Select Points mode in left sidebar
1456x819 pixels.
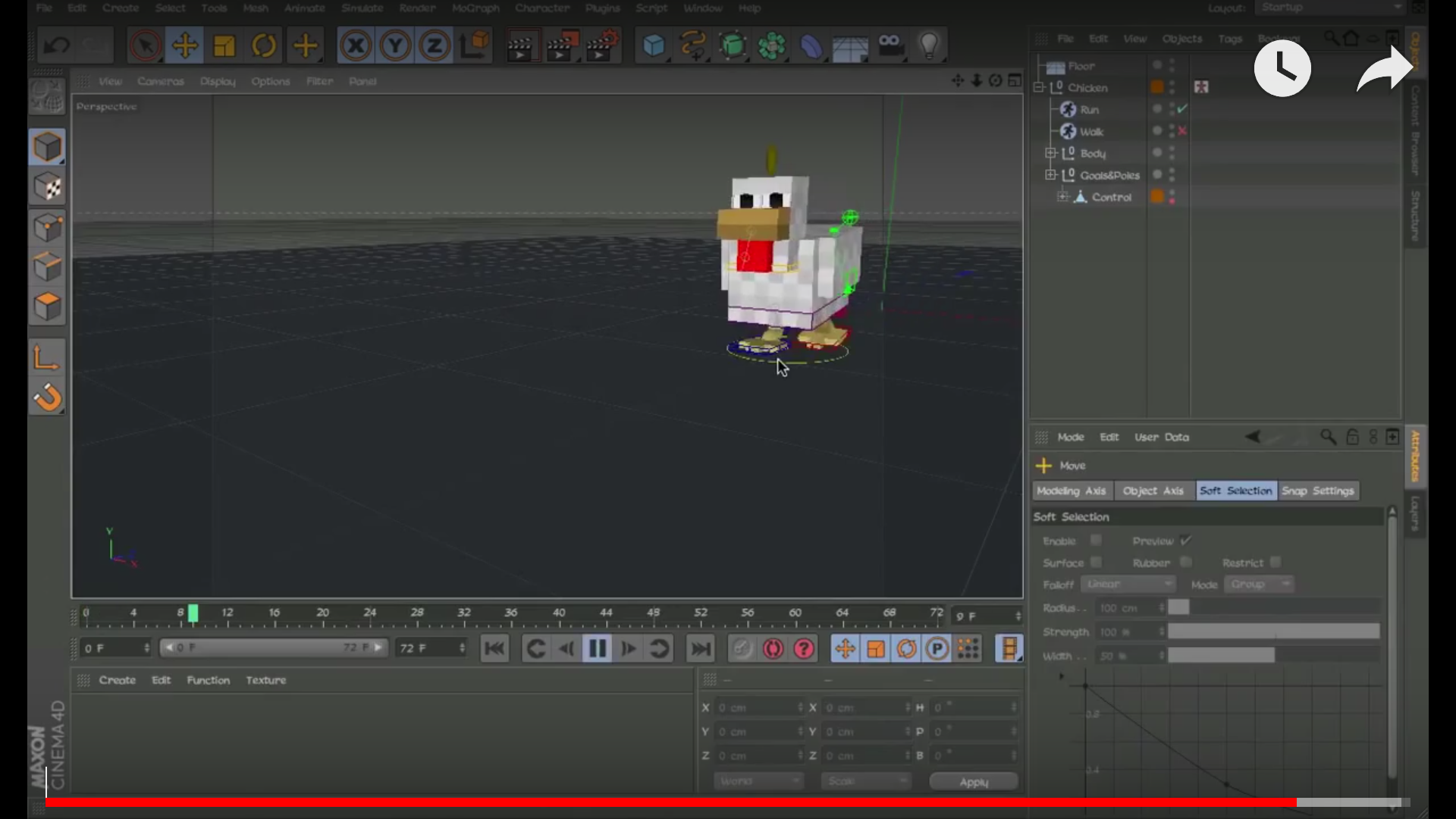[x=48, y=227]
